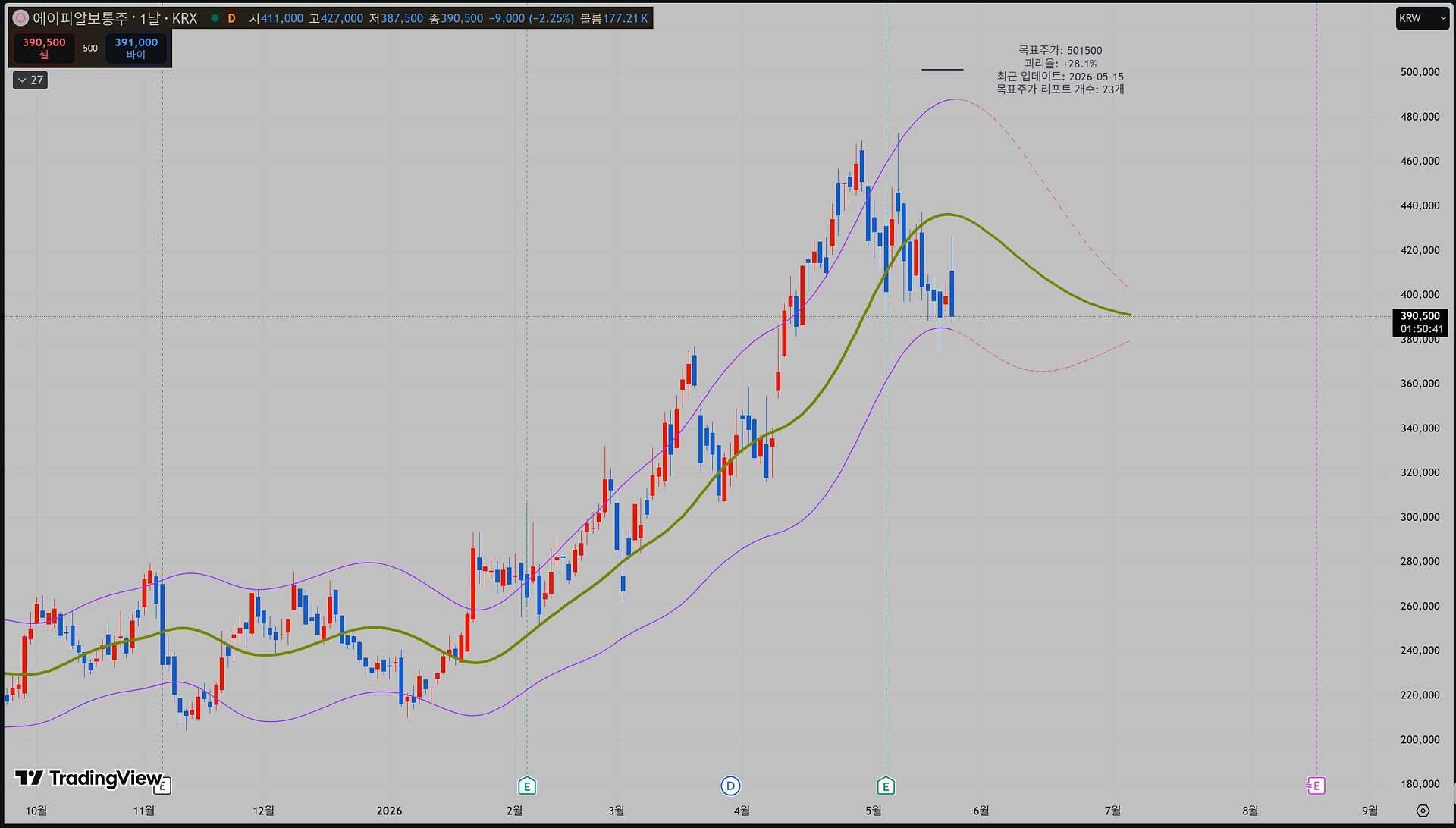Image resolution: width=1456 pixels, height=828 pixels.
Task: Open chart settings gear icon at bottom right
Action: tap(1423, 811)
